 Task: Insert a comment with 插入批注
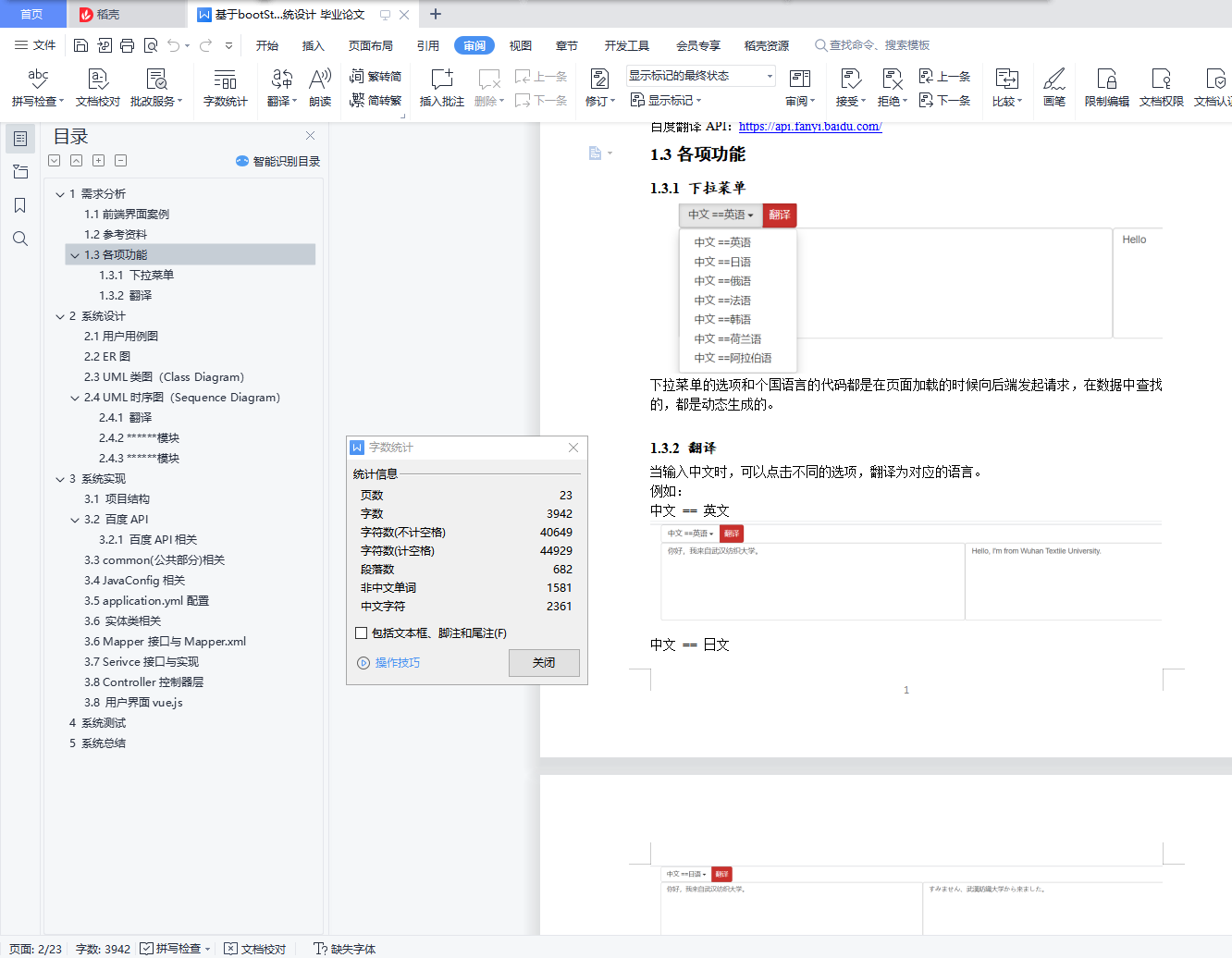442,87
